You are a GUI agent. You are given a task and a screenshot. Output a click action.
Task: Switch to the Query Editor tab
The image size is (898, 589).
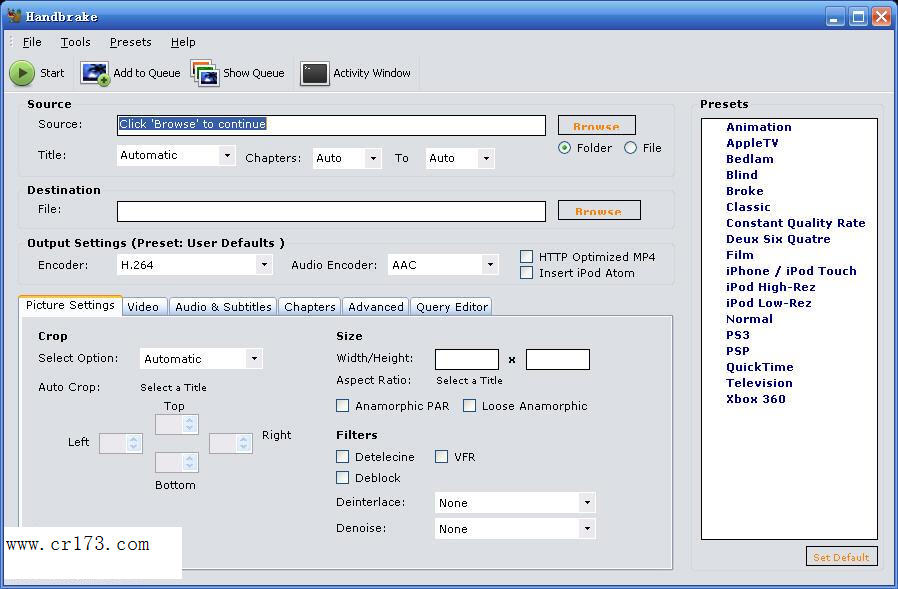pos(452,307)
